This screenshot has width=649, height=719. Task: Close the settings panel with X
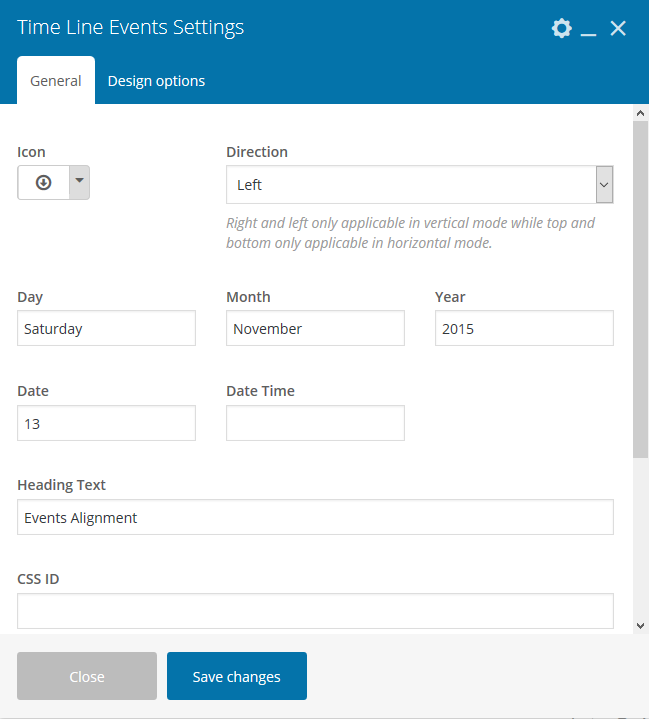(618, 28)
